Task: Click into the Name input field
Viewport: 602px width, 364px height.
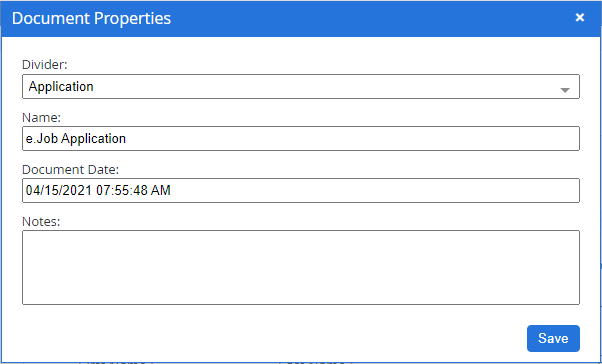Action: [301, 139]
